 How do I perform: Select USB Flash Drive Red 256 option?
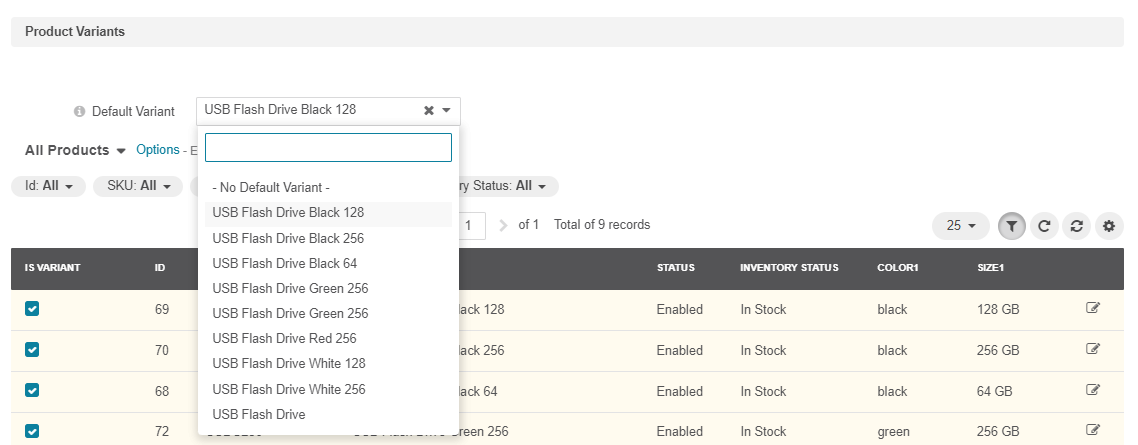(x=284, y=338)
